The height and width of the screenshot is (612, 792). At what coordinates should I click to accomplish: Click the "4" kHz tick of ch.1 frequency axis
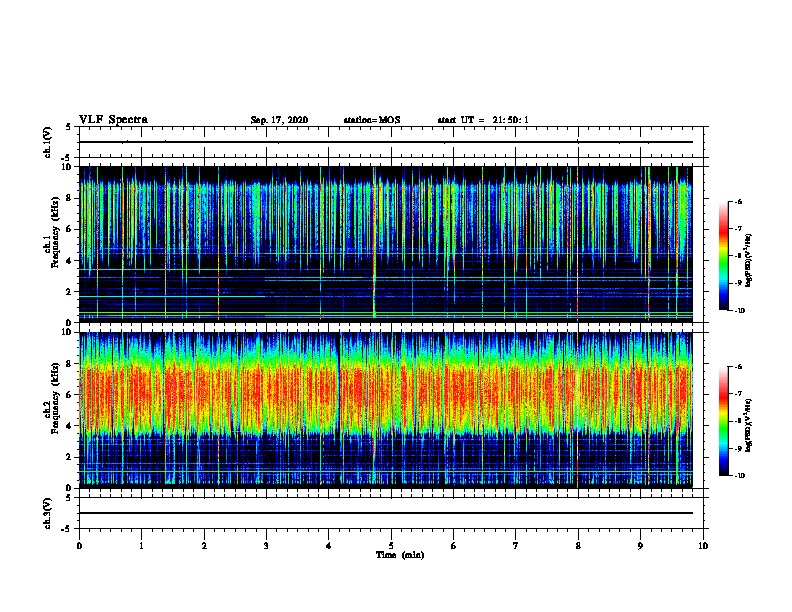(70, 261)
